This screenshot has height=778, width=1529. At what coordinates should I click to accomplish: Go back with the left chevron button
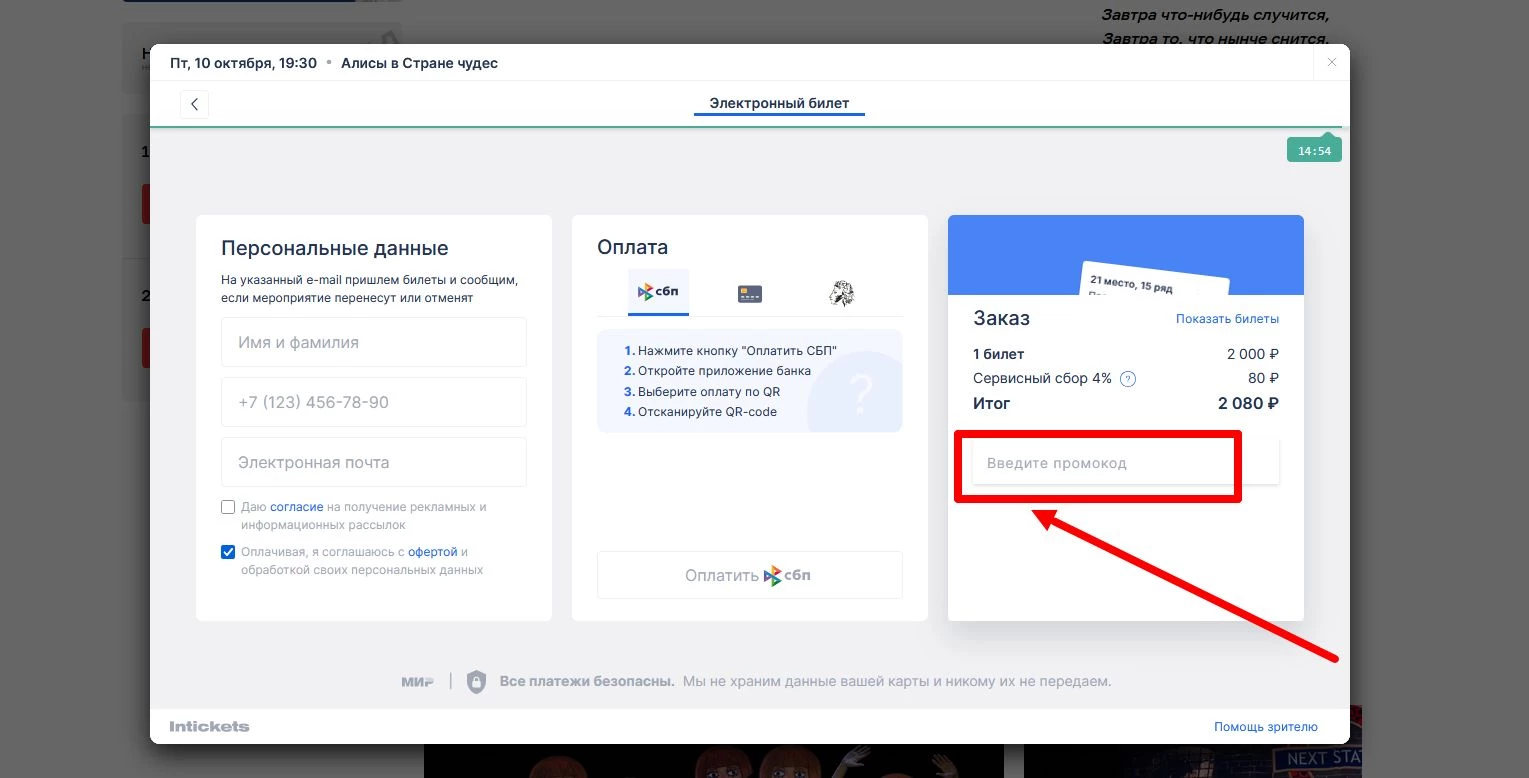(x=194, y=104)
